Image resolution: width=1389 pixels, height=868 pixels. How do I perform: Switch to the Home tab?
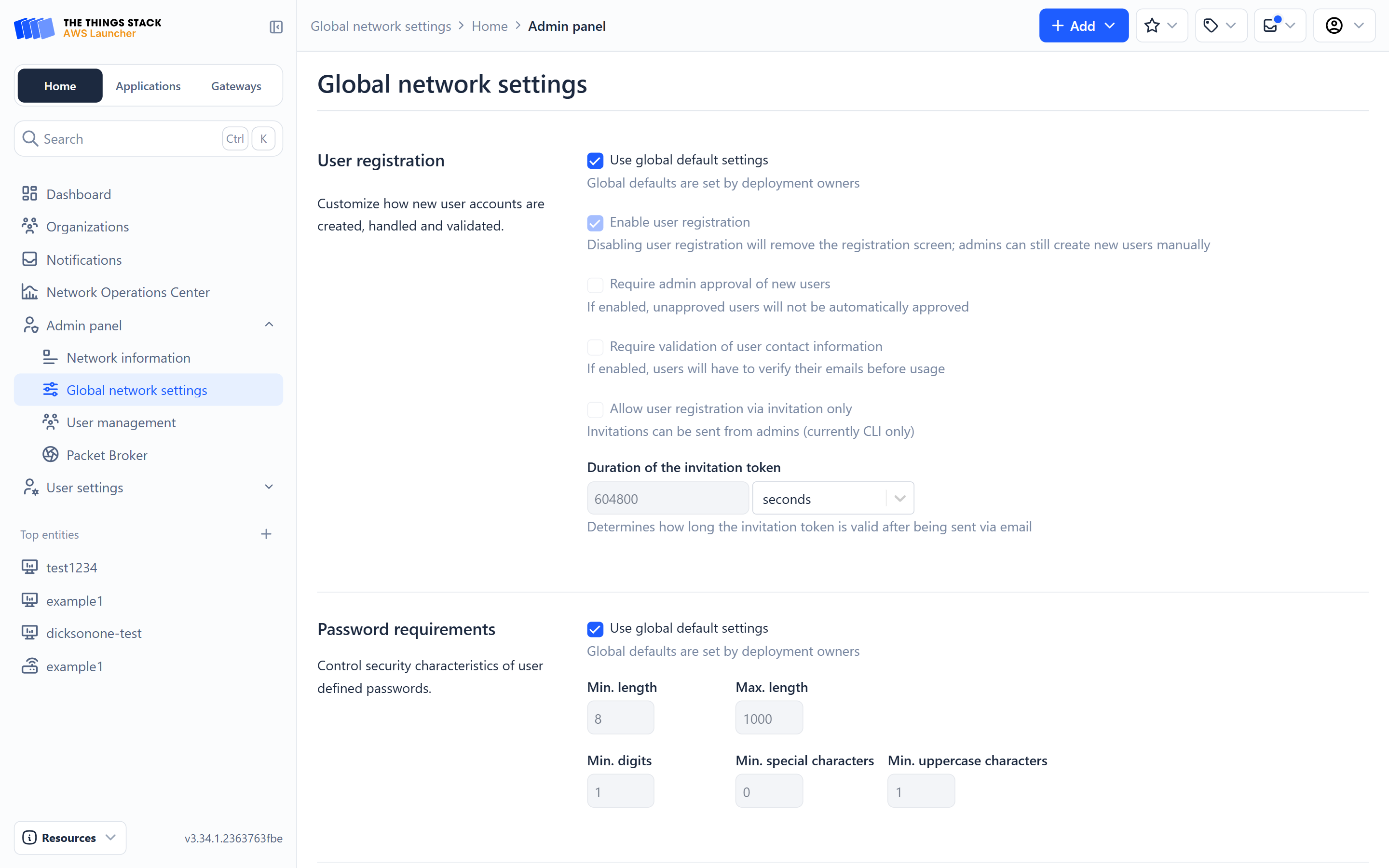60,85
